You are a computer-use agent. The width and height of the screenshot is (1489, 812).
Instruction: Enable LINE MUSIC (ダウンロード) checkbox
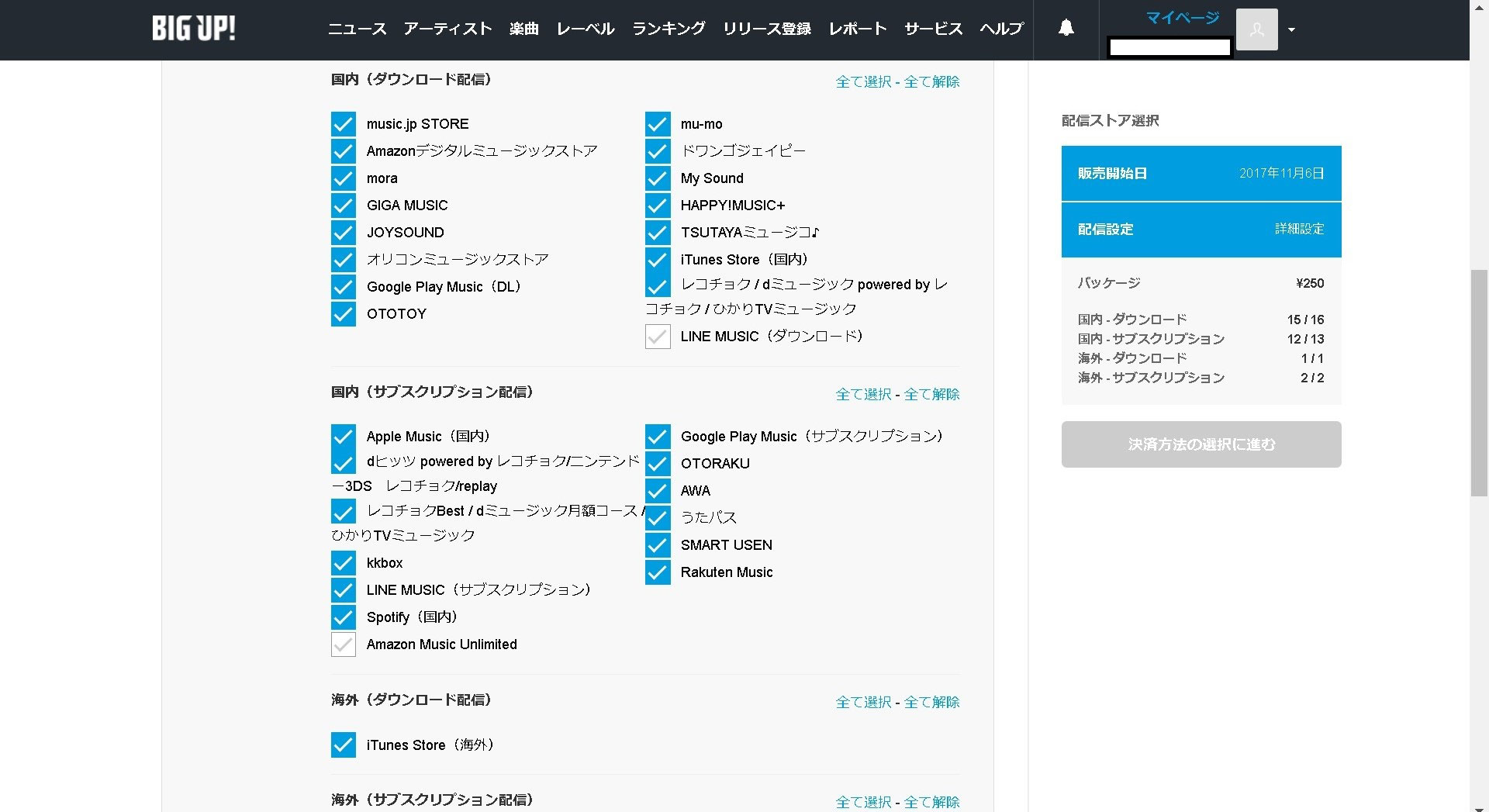click(x=658, y=337)
